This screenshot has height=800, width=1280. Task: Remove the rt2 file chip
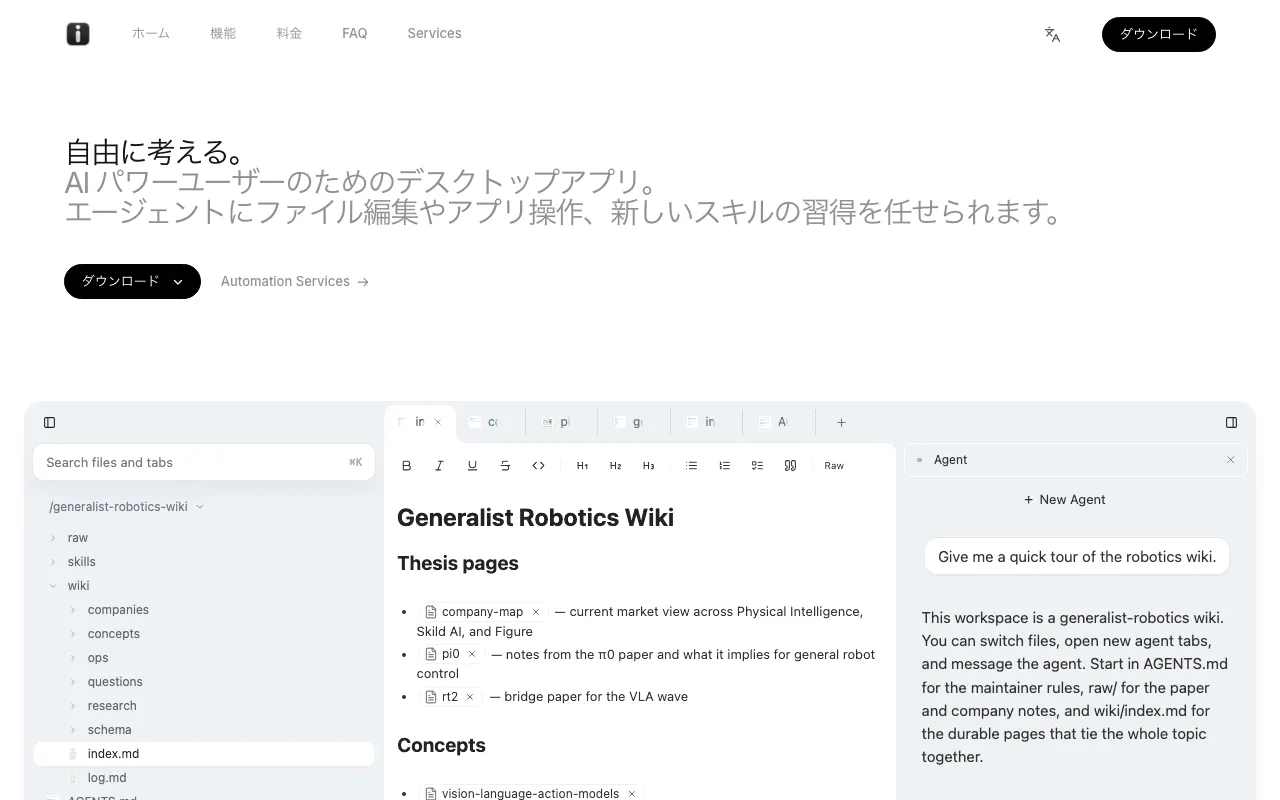[x=470, y=697]
